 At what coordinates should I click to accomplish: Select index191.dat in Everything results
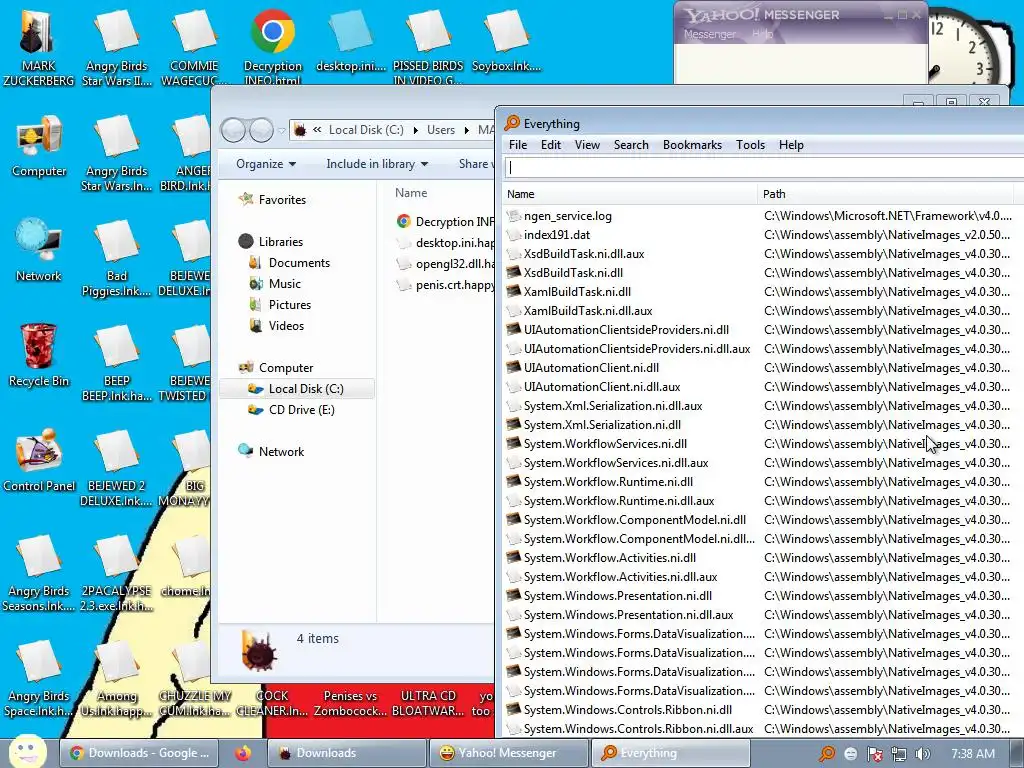click(556, 235)
